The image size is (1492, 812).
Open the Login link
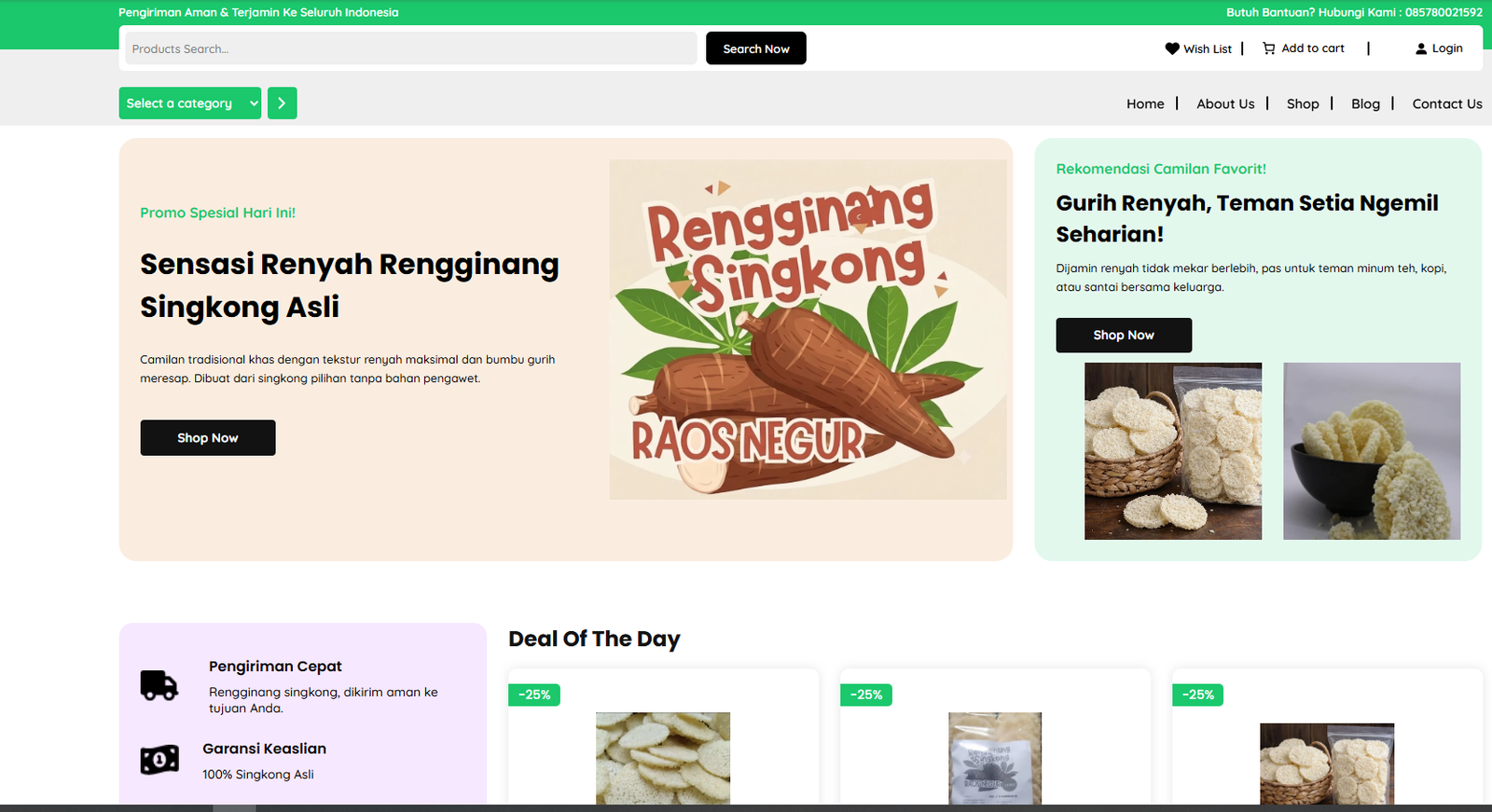pyautogui.click(x=1447, y=48)
